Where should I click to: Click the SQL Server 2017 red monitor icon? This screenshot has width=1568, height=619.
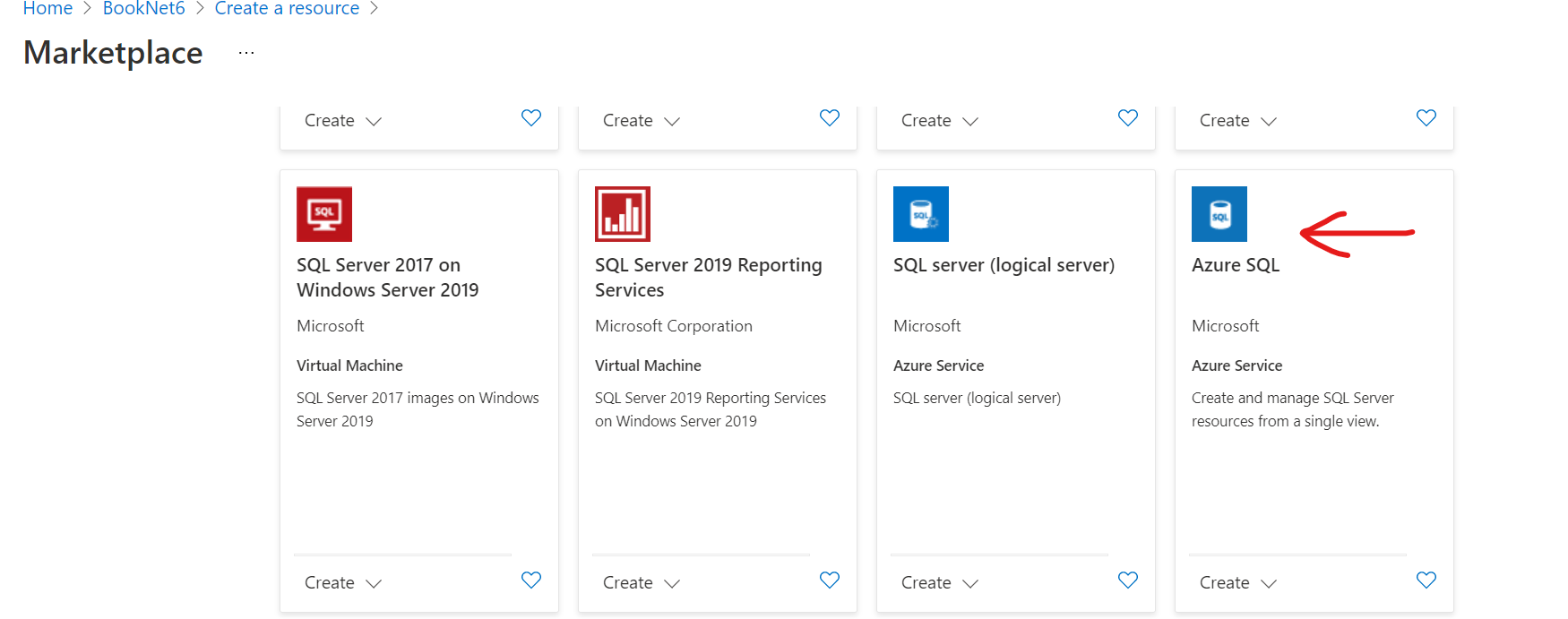tap(324, 214)
